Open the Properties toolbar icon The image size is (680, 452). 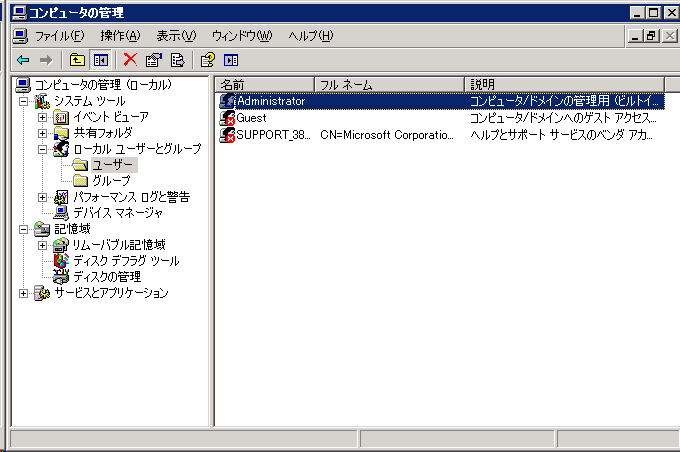click(x=154, y=60)
